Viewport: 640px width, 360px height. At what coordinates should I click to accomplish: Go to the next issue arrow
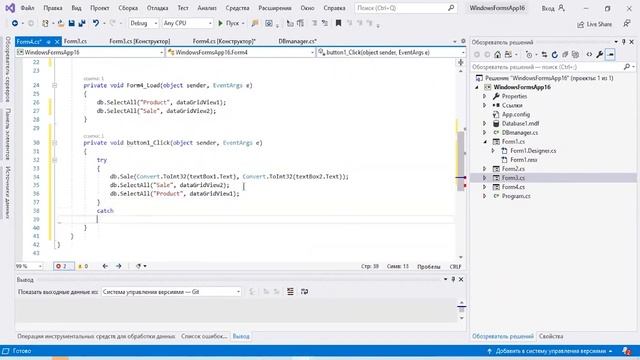119,266
